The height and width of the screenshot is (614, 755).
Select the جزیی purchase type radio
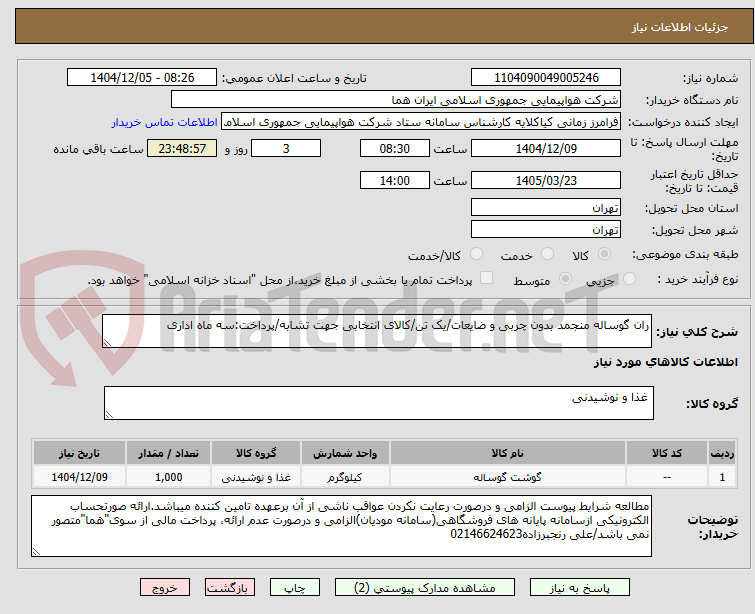(x=629, y=278)
